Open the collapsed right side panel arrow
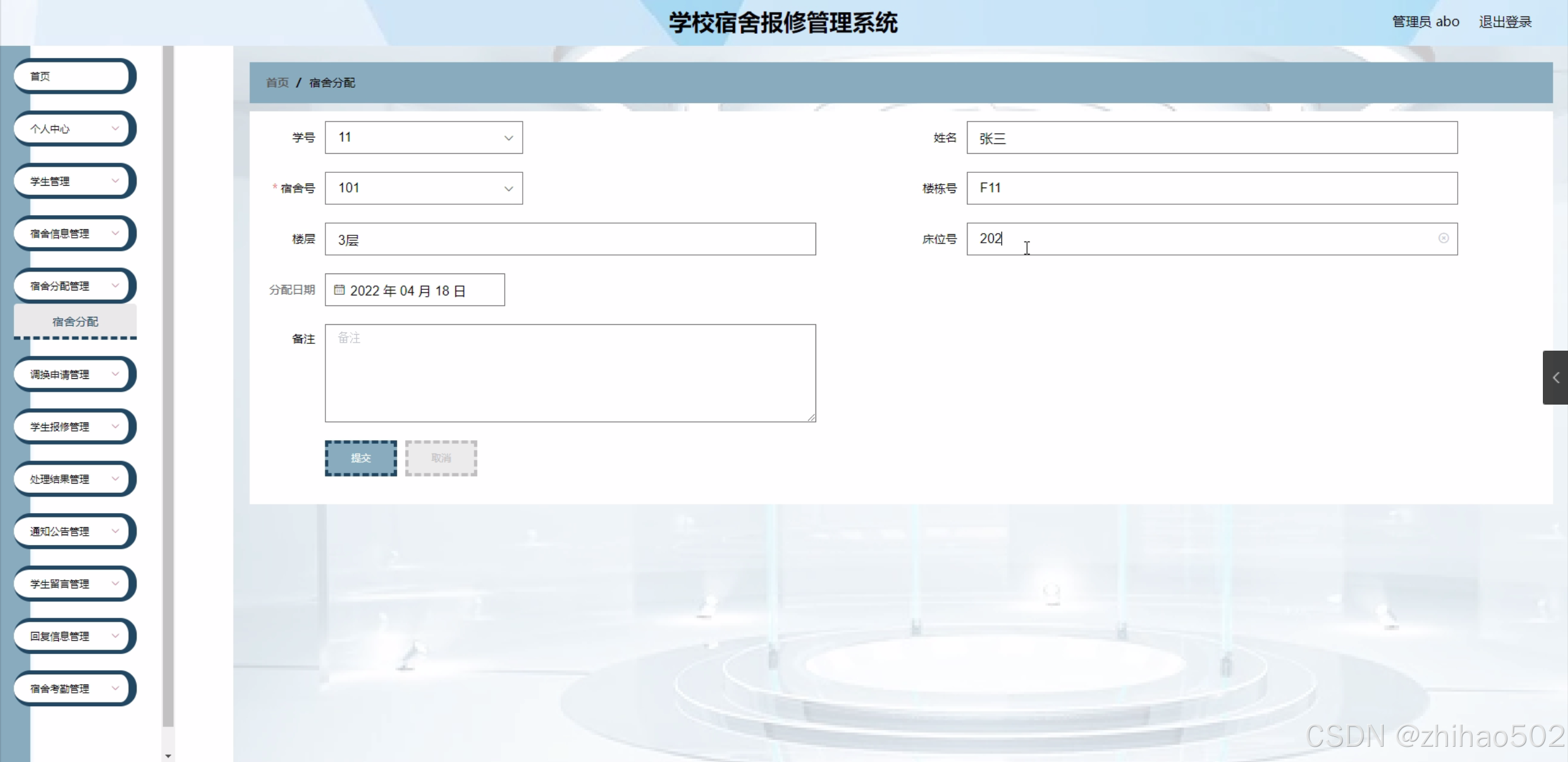The height and width of the screenshot is (762, 1568). tap(1555, 378)
